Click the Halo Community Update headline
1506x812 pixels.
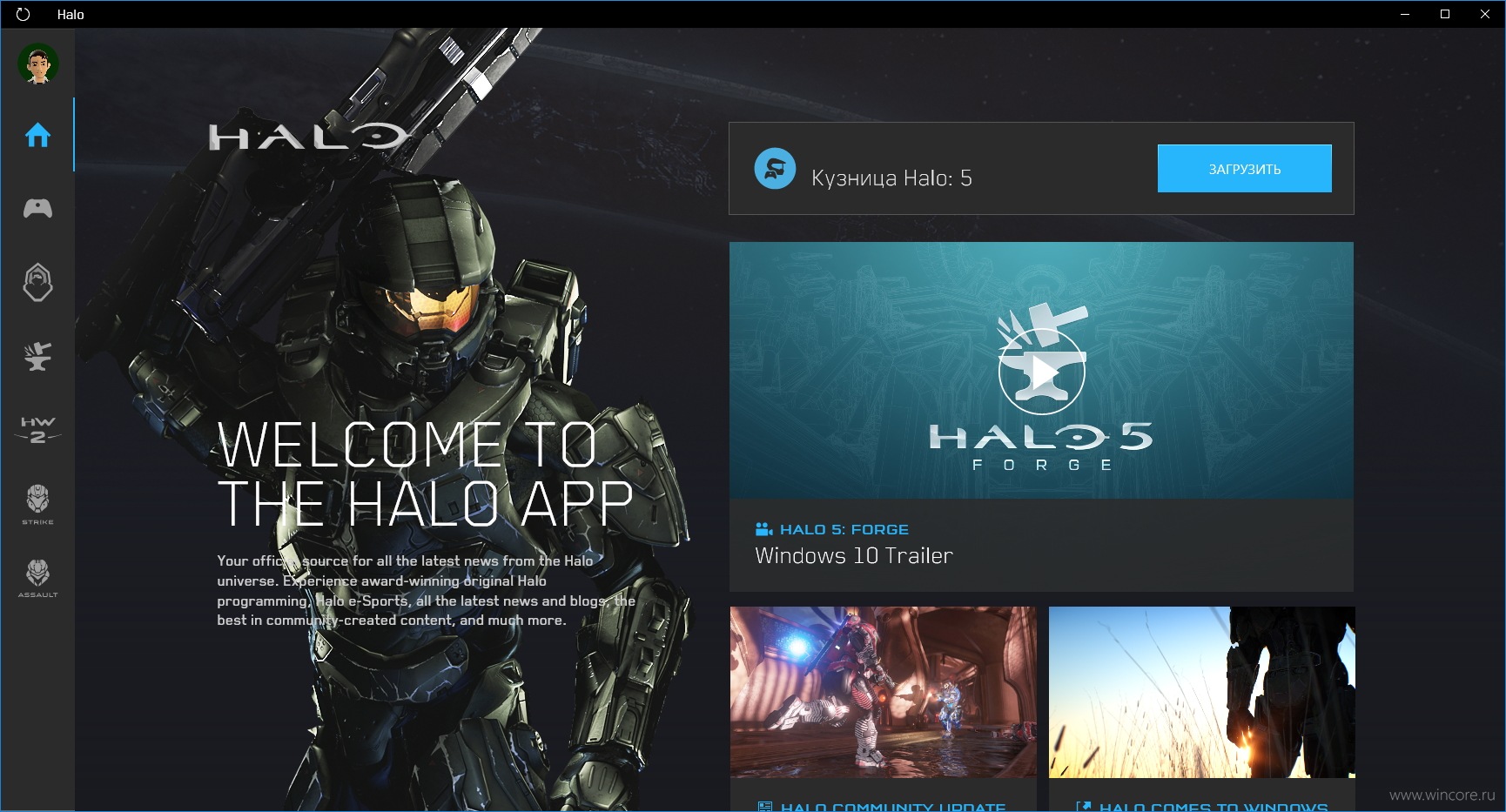click(893, 807)
